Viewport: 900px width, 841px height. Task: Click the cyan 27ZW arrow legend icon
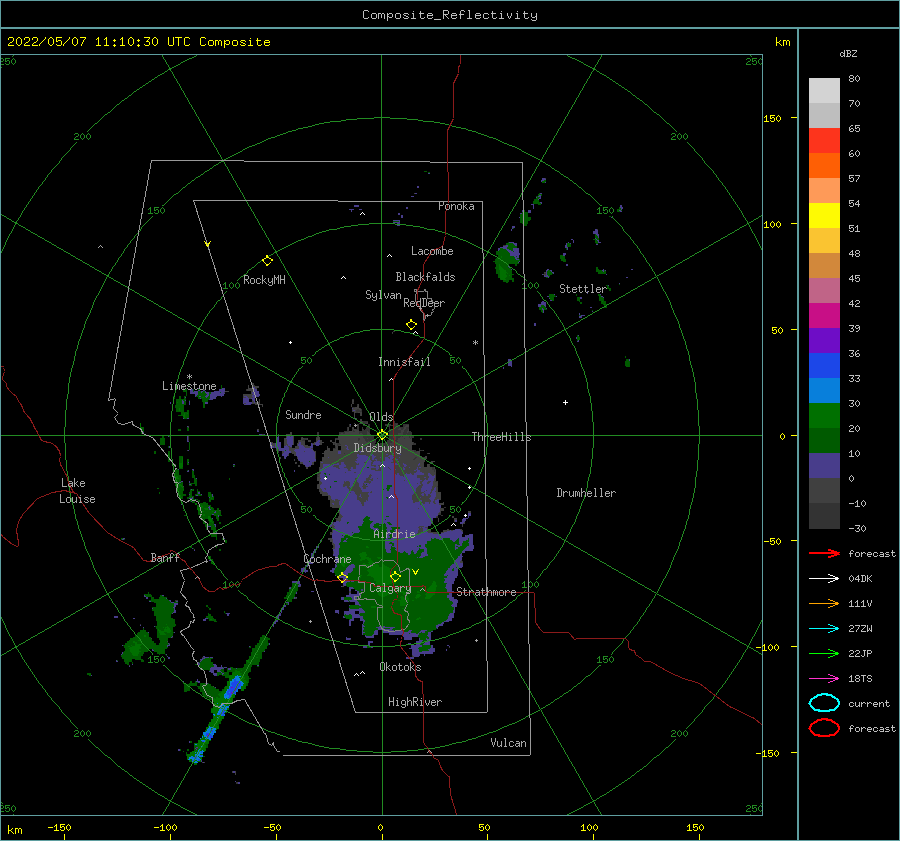[x=824, y=629]
